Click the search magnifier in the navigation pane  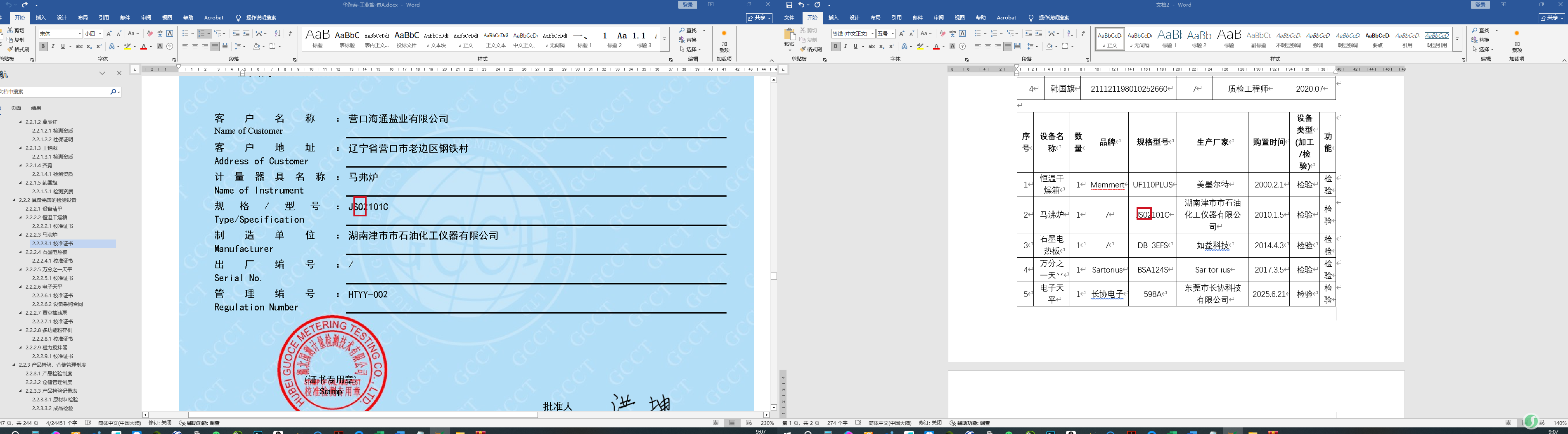point(113,92)
